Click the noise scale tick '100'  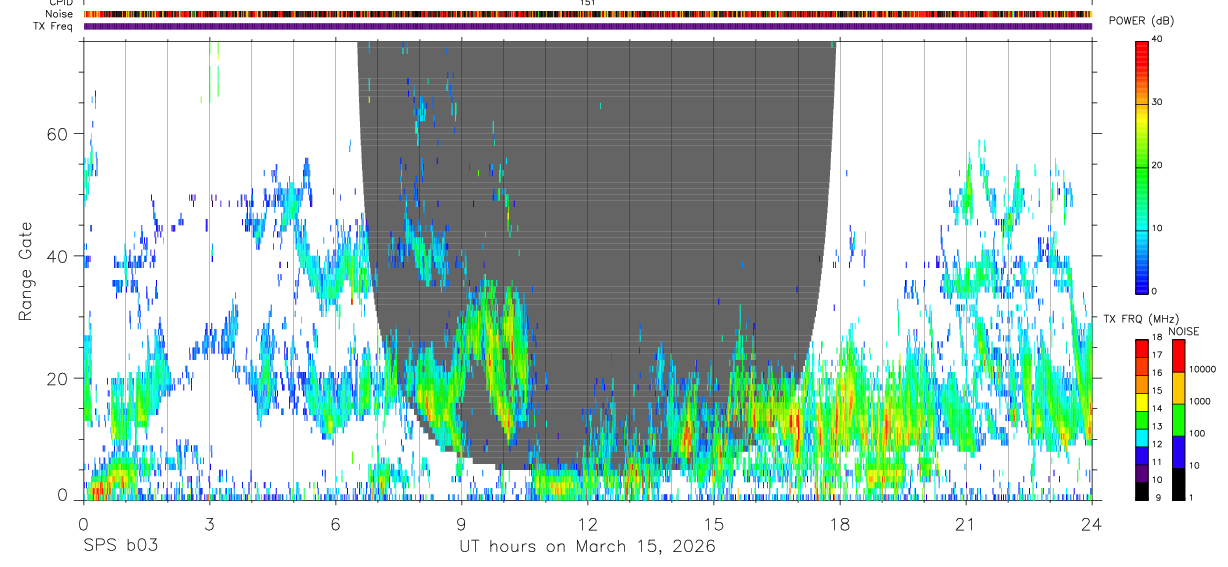tap(1196, 434)
